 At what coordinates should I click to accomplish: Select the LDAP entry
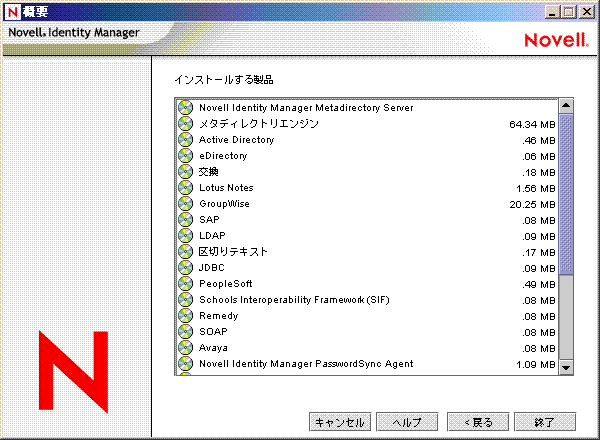coord(367,236)
